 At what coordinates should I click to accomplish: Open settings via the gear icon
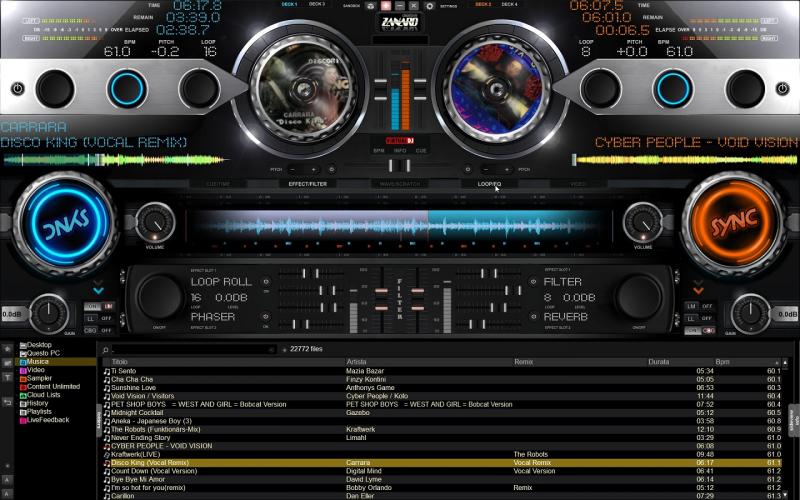click(430, 6)
